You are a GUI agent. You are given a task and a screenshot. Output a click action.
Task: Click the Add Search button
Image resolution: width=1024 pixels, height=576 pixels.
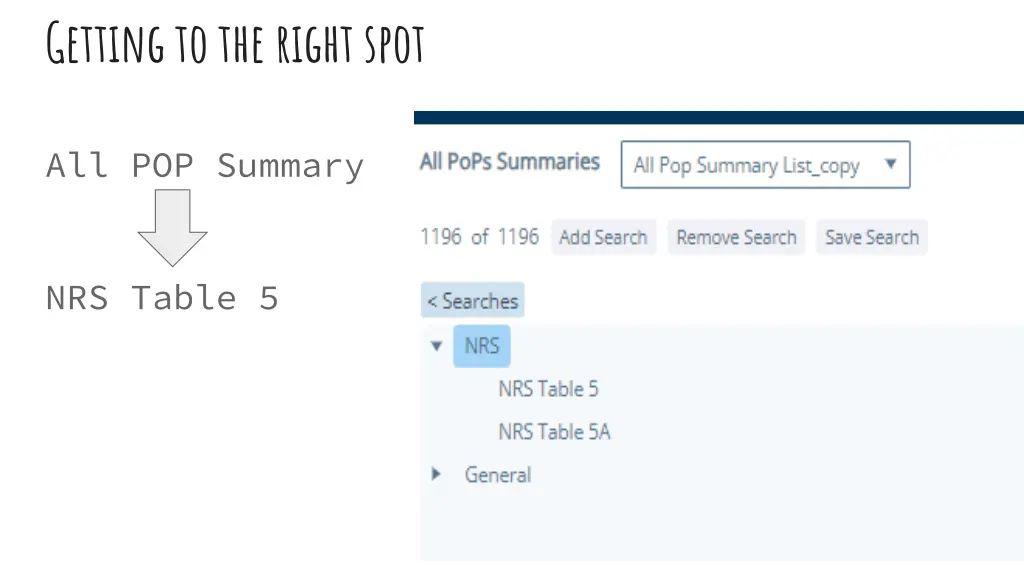[603, 237]
